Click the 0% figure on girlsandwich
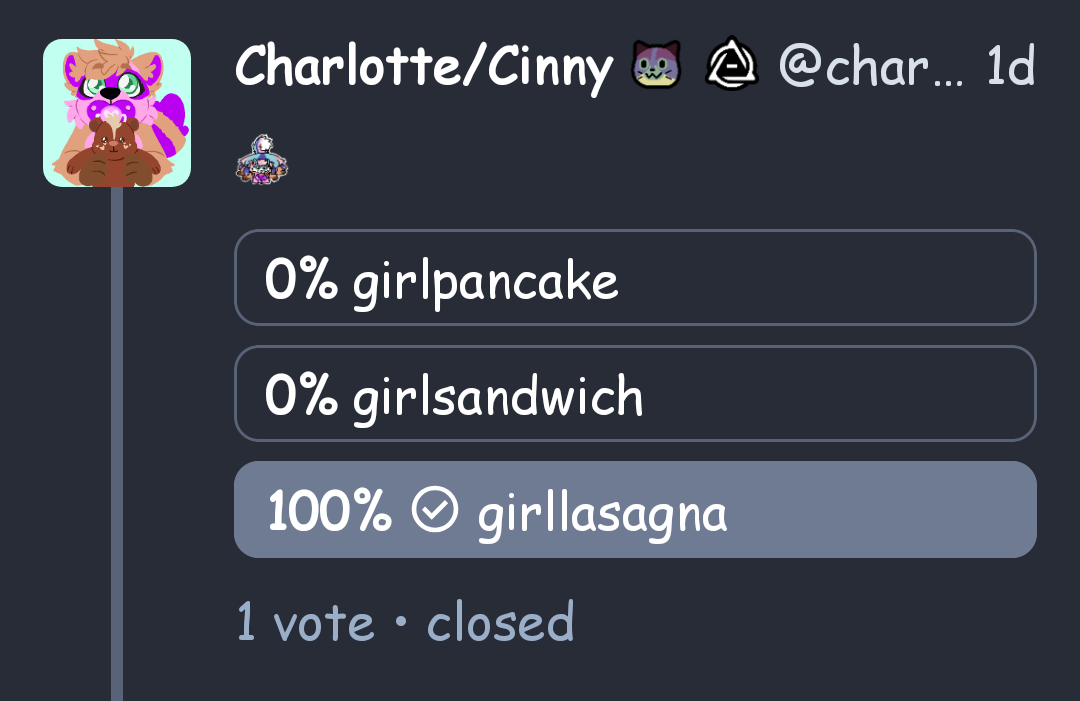 300,397
